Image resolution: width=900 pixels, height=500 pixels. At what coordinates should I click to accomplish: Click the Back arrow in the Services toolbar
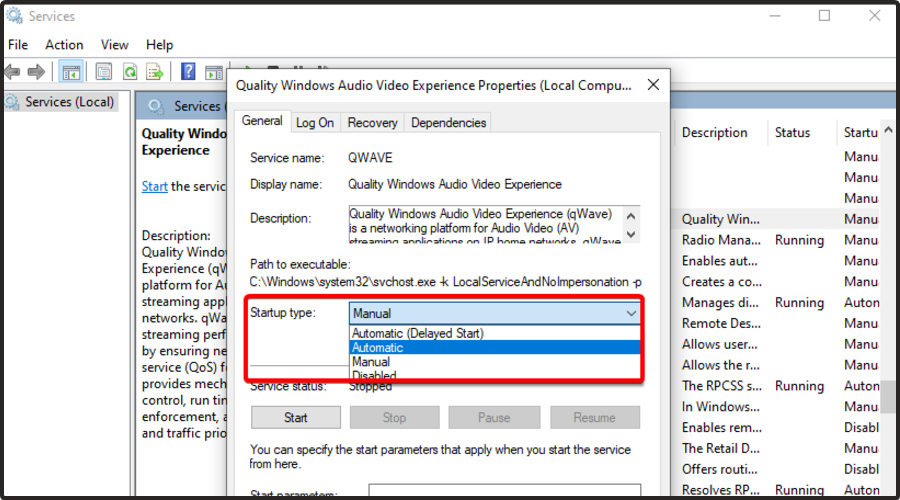point(12,72)
